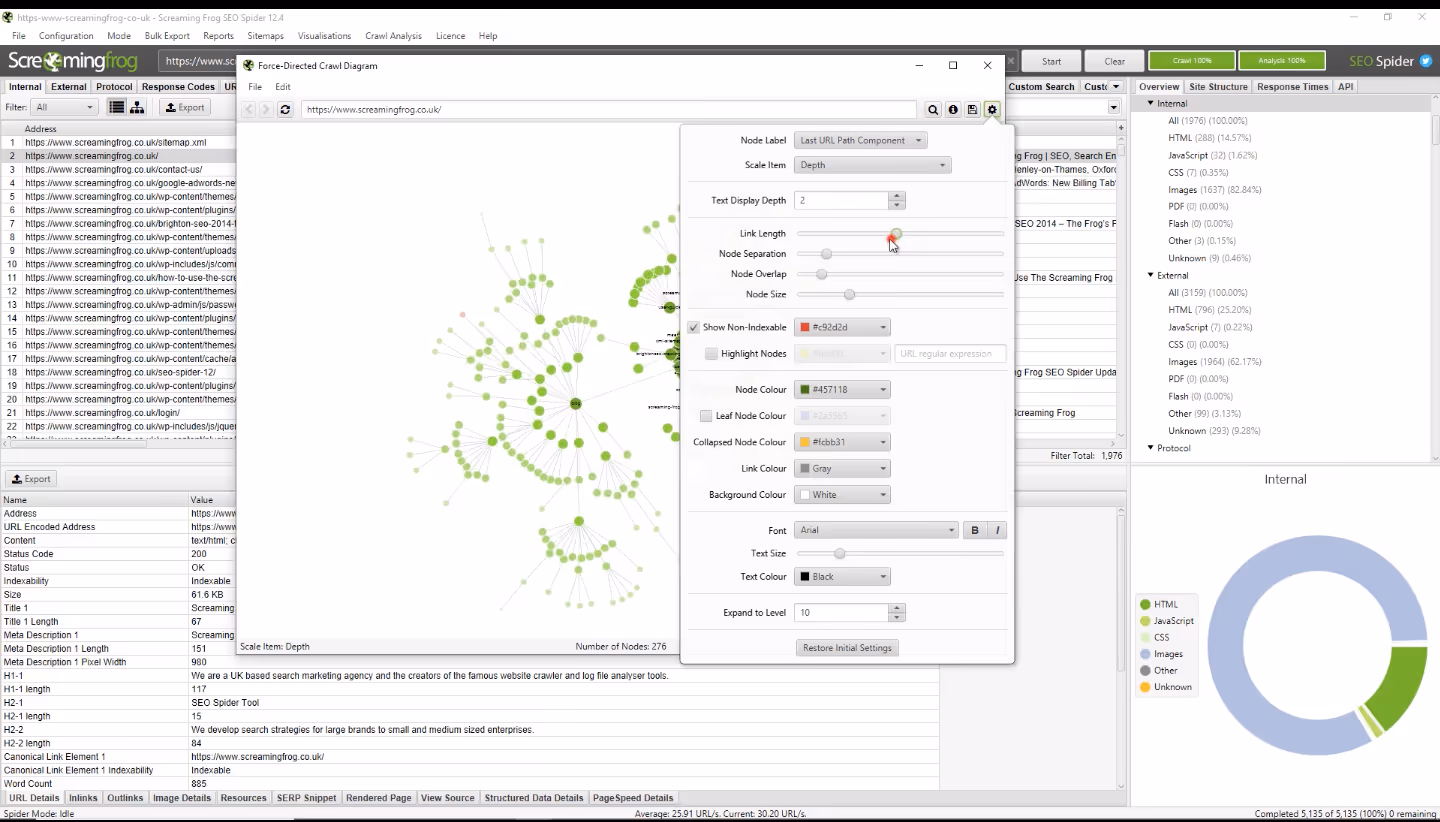Uncheck Show Non-Indexable checkbox

pos(694,327)
